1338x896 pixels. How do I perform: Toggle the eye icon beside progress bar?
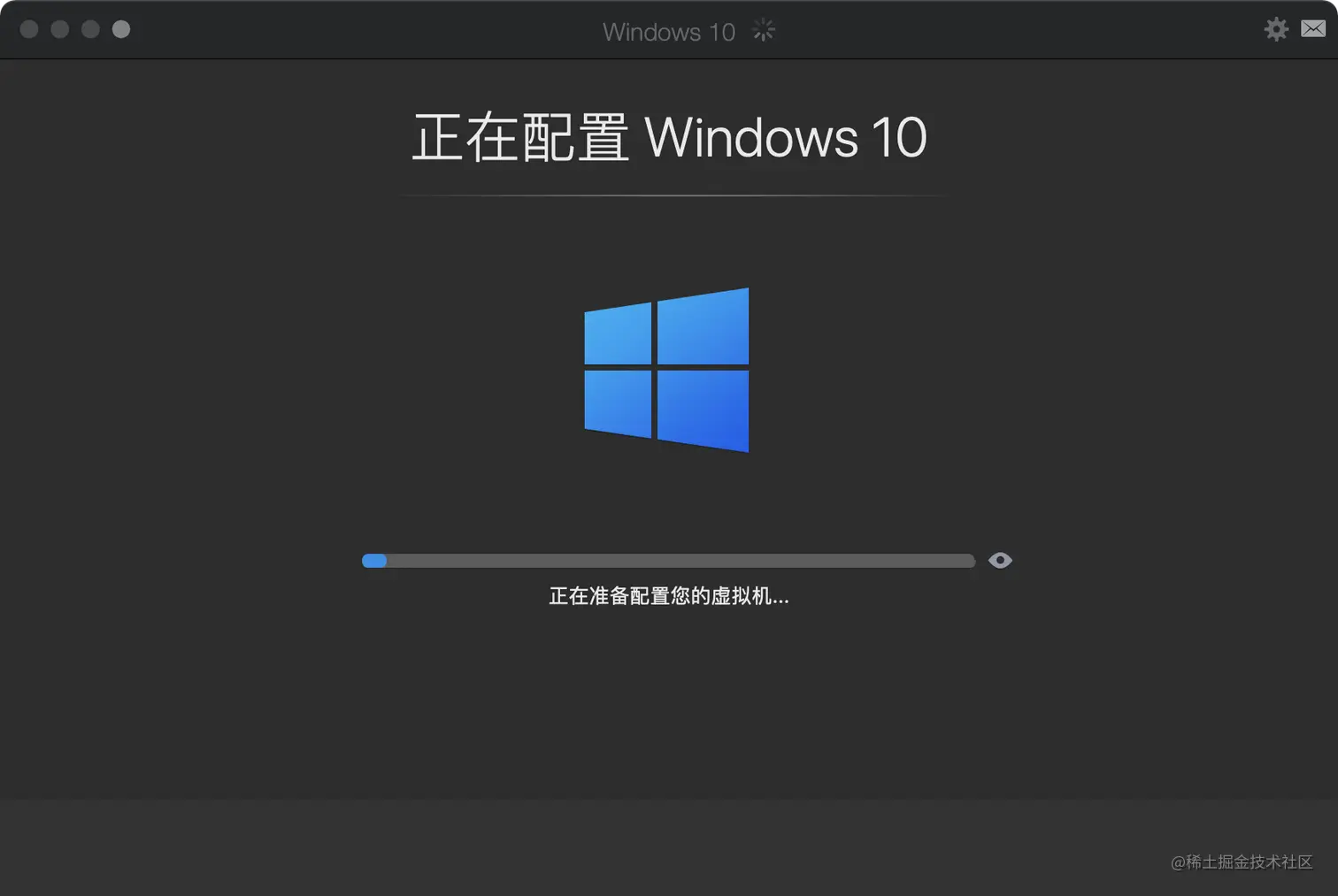pyautogui.click(x=1000, y=561)
